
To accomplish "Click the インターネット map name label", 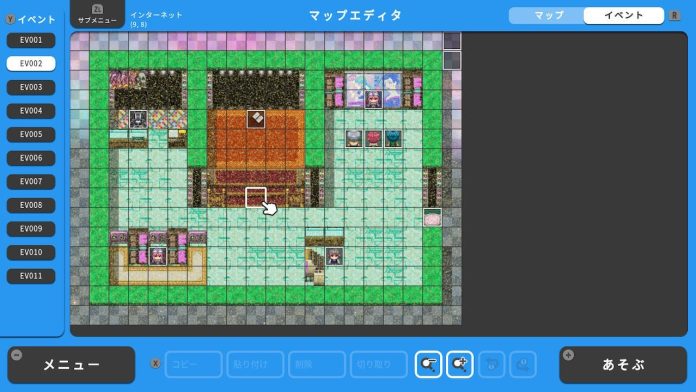I will pyautogui.click(x=156, y=15).
